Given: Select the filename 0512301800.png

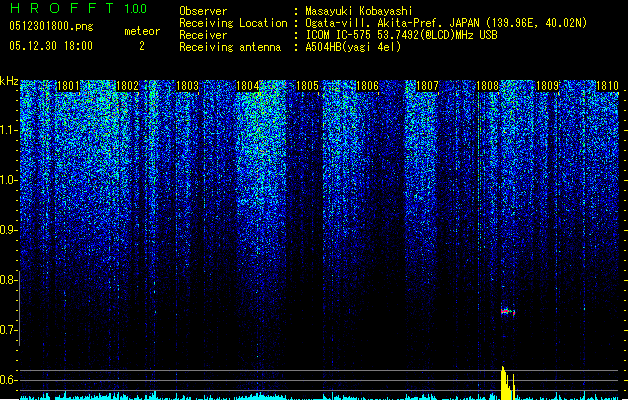Looking at the screenshot, I should [x=51, y=26].
